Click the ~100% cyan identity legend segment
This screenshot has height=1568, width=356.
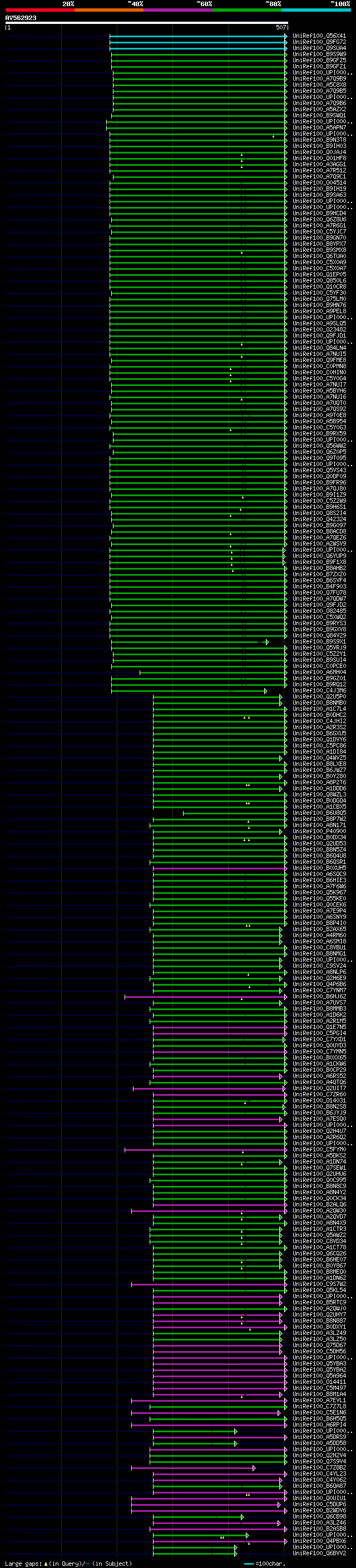click(x=316, y=10)
